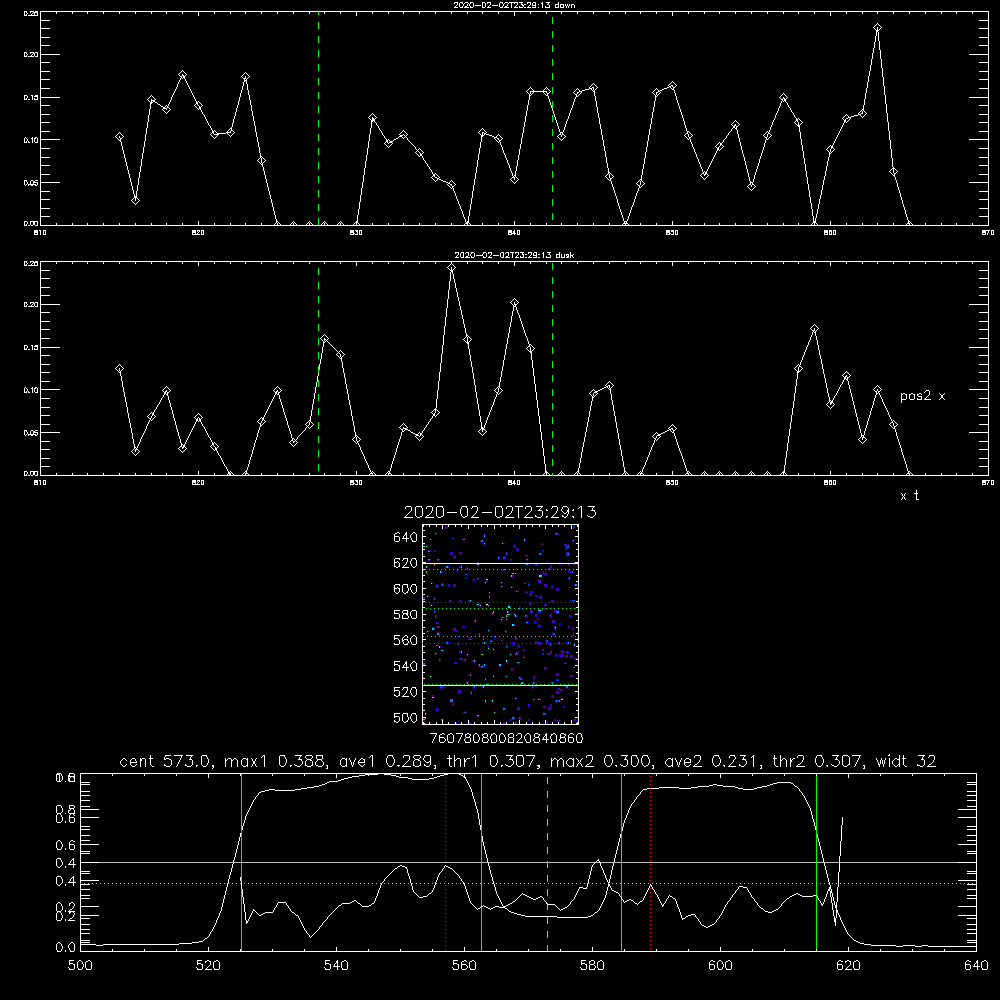Click the "2020-02-02T23:29:13 dusk" plot title
This screenshot has width=1000, height=1000.
pyautogui.click(x=514, y=255)
